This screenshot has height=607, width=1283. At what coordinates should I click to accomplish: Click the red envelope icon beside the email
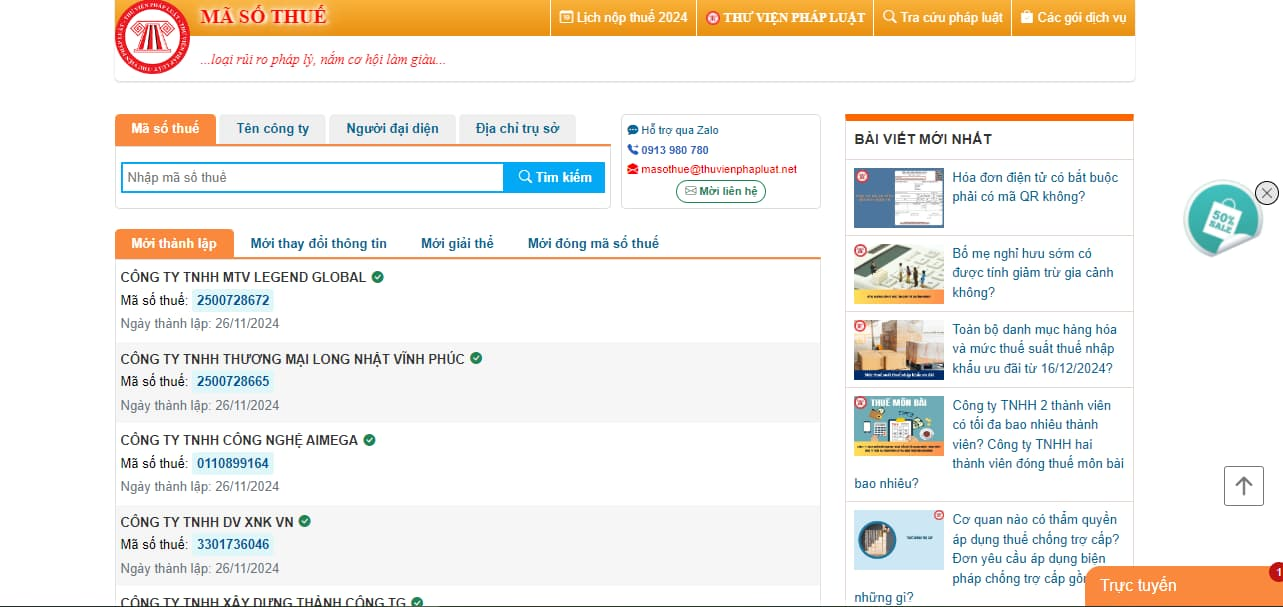[633, 169]
